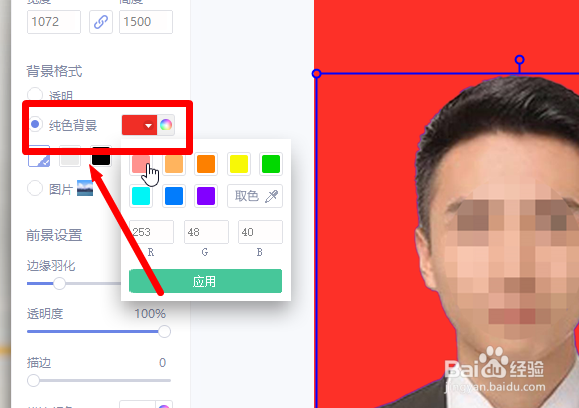Click the eyedropper 取色 button

255,196
